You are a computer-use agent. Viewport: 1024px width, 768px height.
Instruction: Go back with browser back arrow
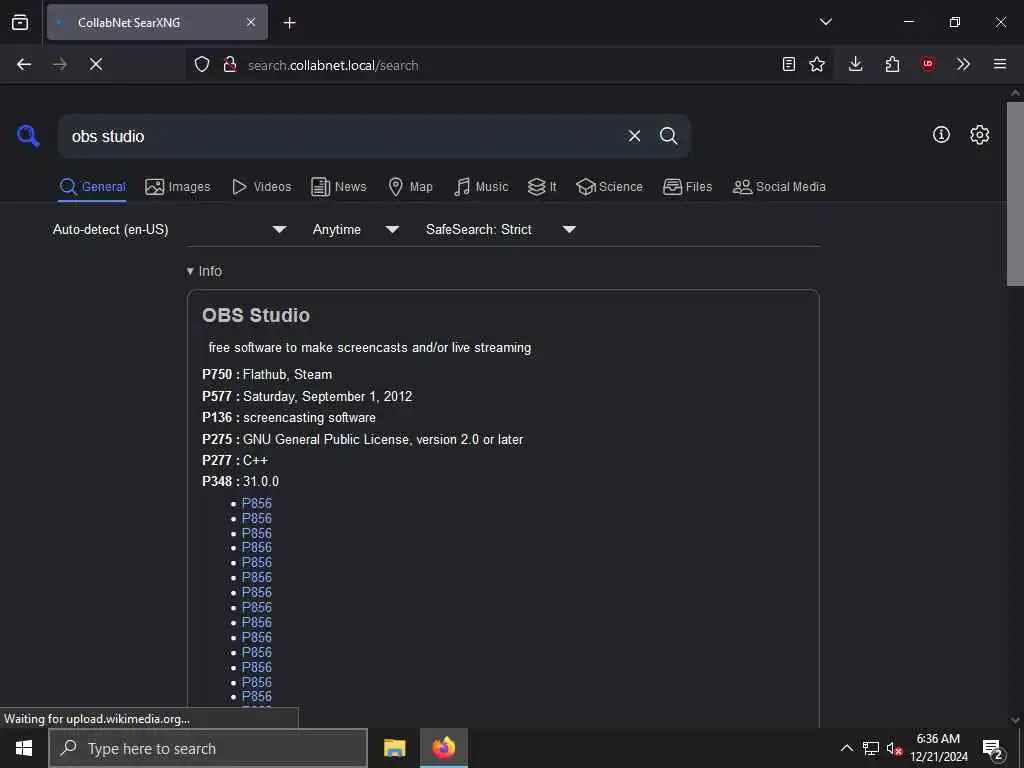click(x=24, y=64)
